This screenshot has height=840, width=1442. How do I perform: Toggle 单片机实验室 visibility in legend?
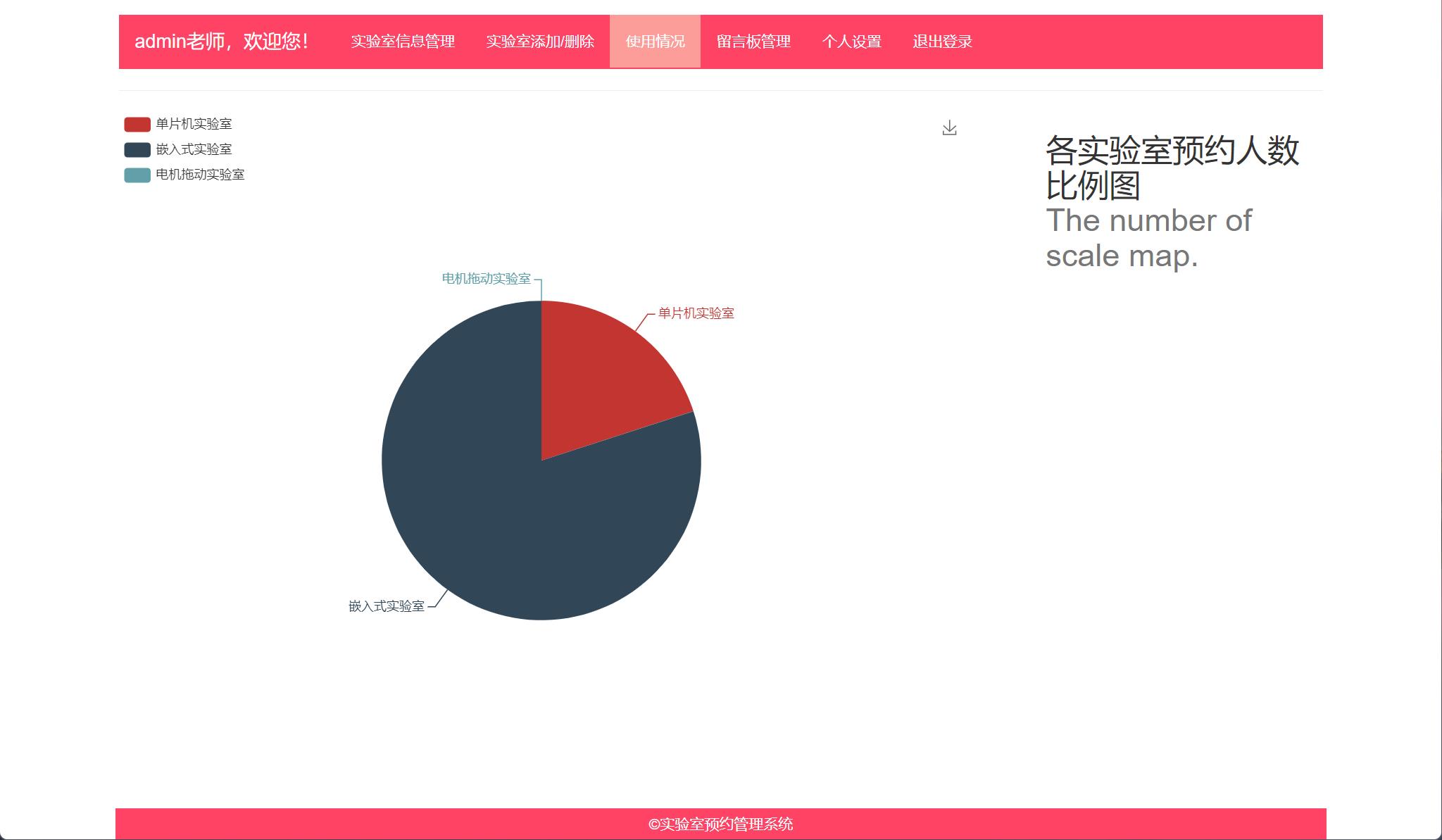194,124
